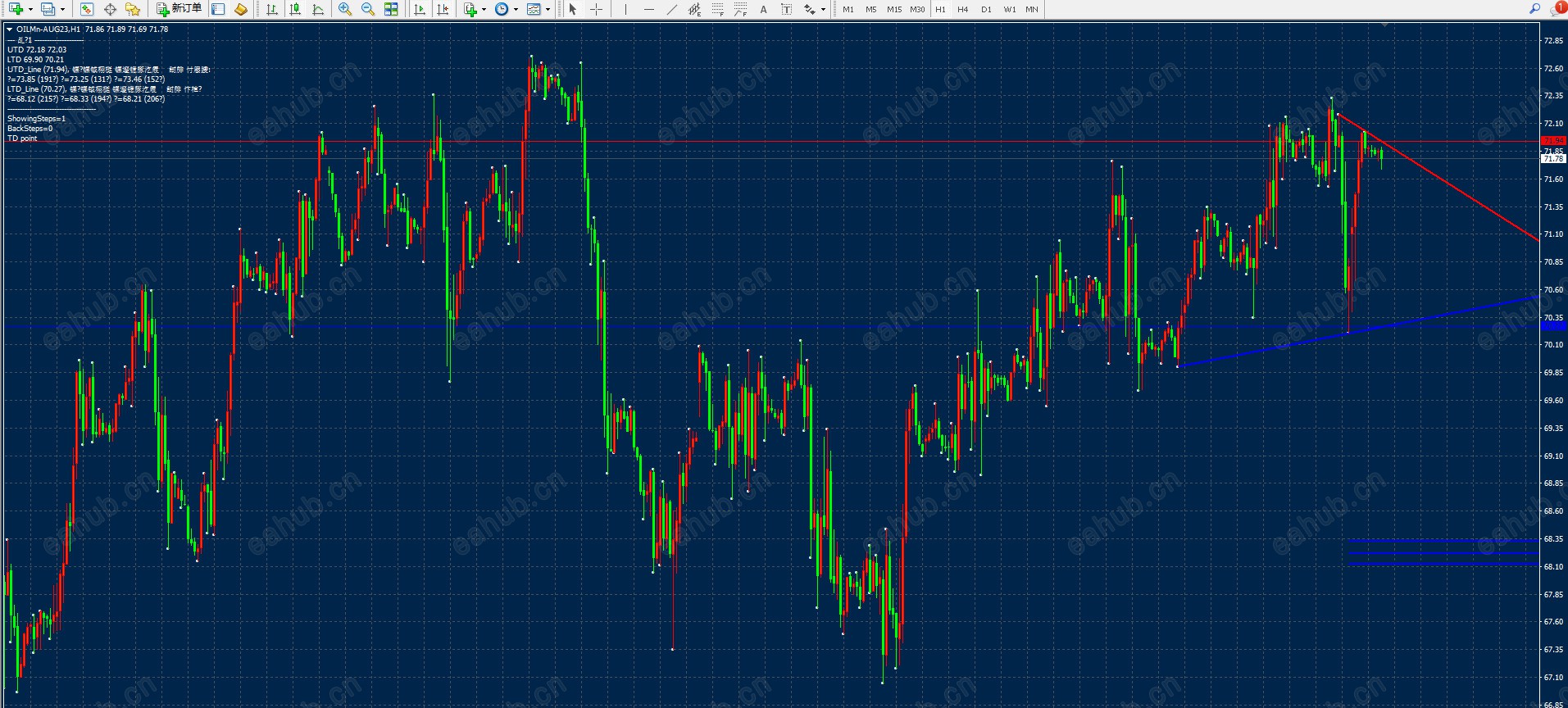
Task: Click the red 71.94 price label
Action: pyautogui.click(x=1553, y=141)
